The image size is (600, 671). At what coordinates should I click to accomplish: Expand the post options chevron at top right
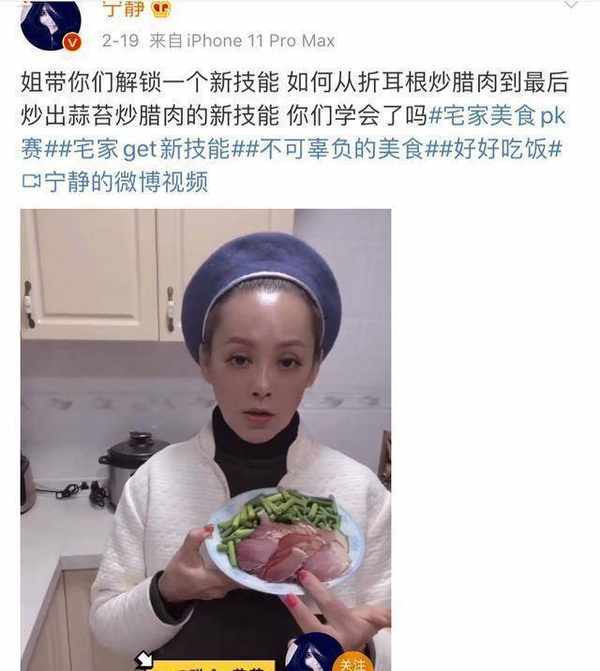[571, 4]
